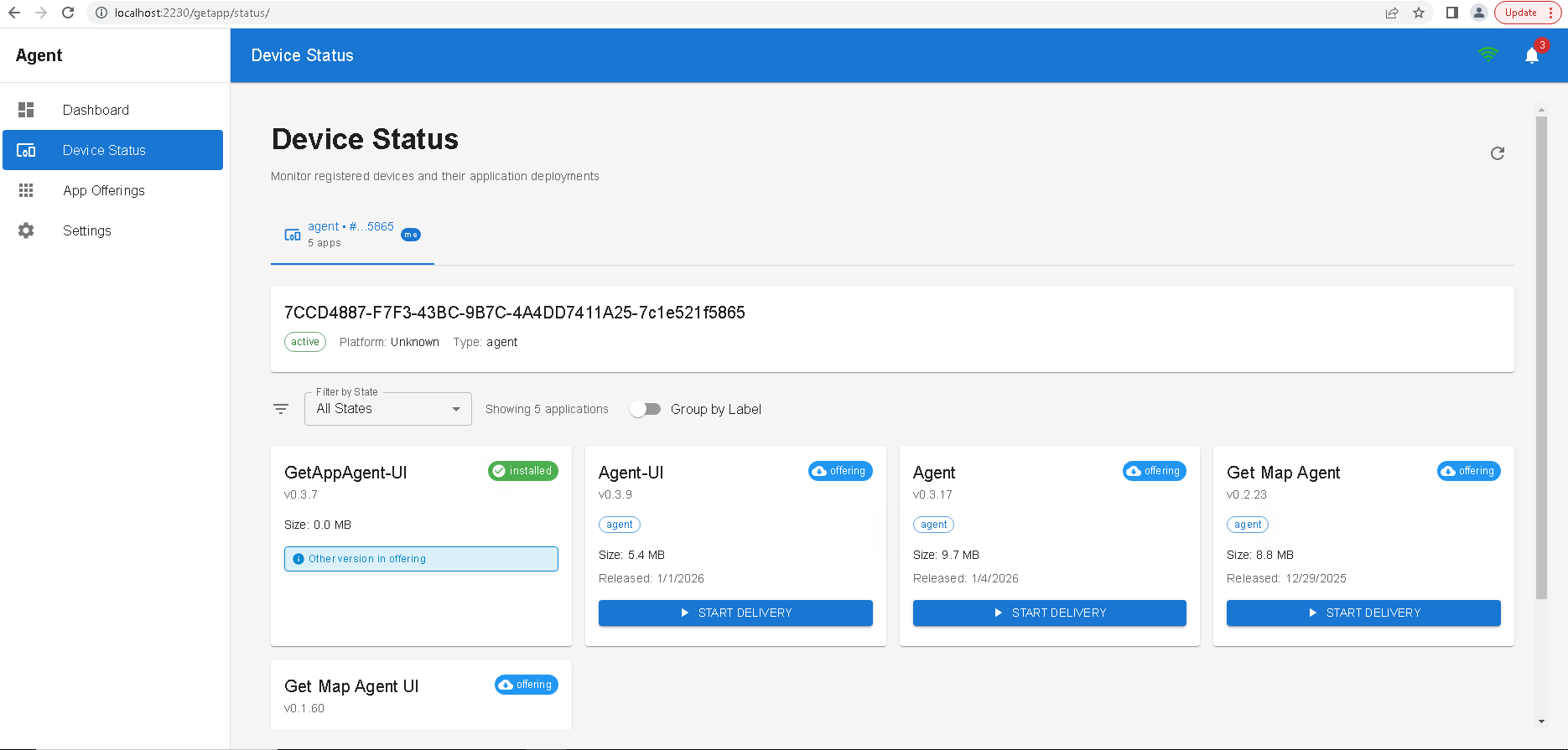Click offering badge on Agent-UI card

840,471
